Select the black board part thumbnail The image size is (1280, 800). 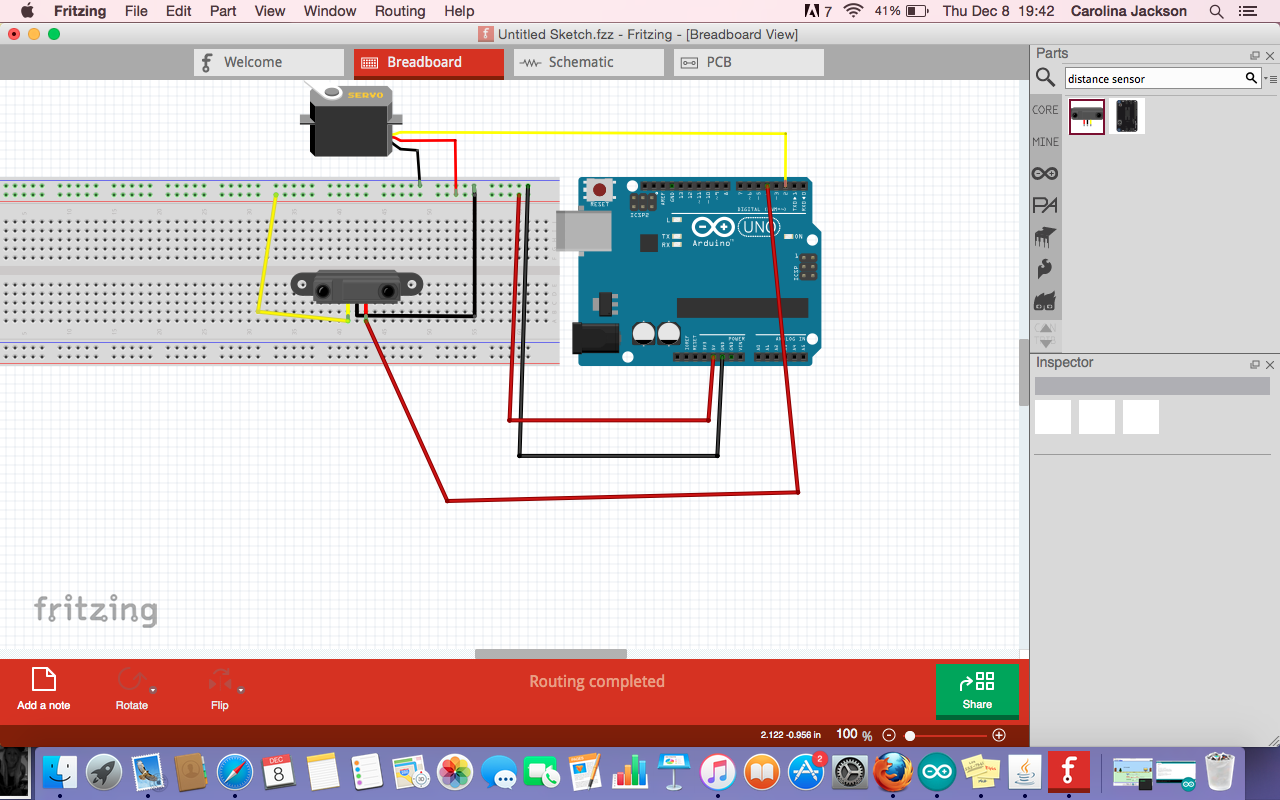pos(1127,116)
